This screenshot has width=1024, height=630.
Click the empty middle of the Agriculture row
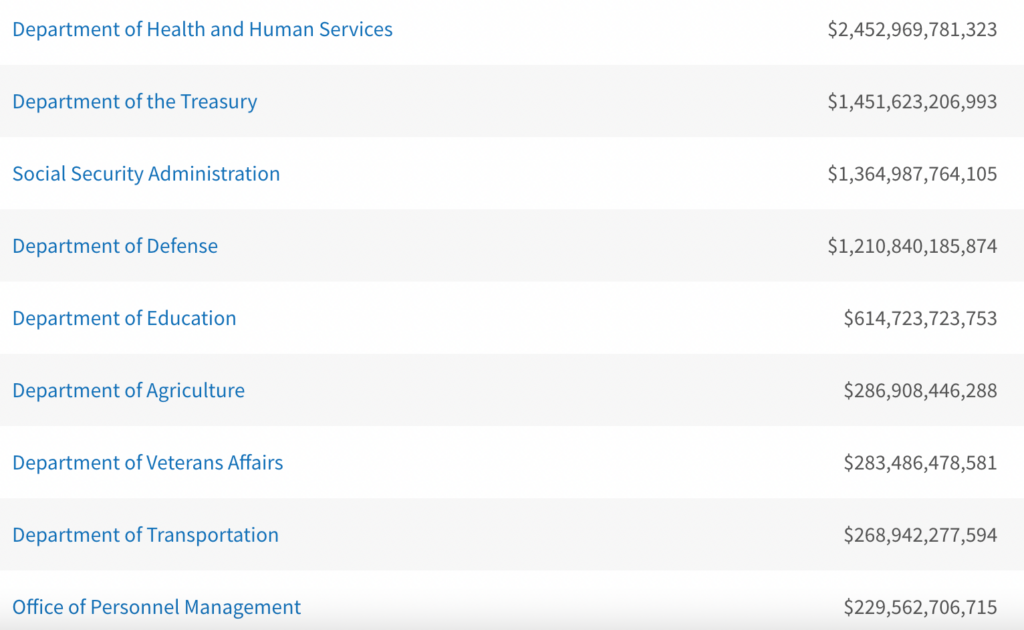click(540, 391)
